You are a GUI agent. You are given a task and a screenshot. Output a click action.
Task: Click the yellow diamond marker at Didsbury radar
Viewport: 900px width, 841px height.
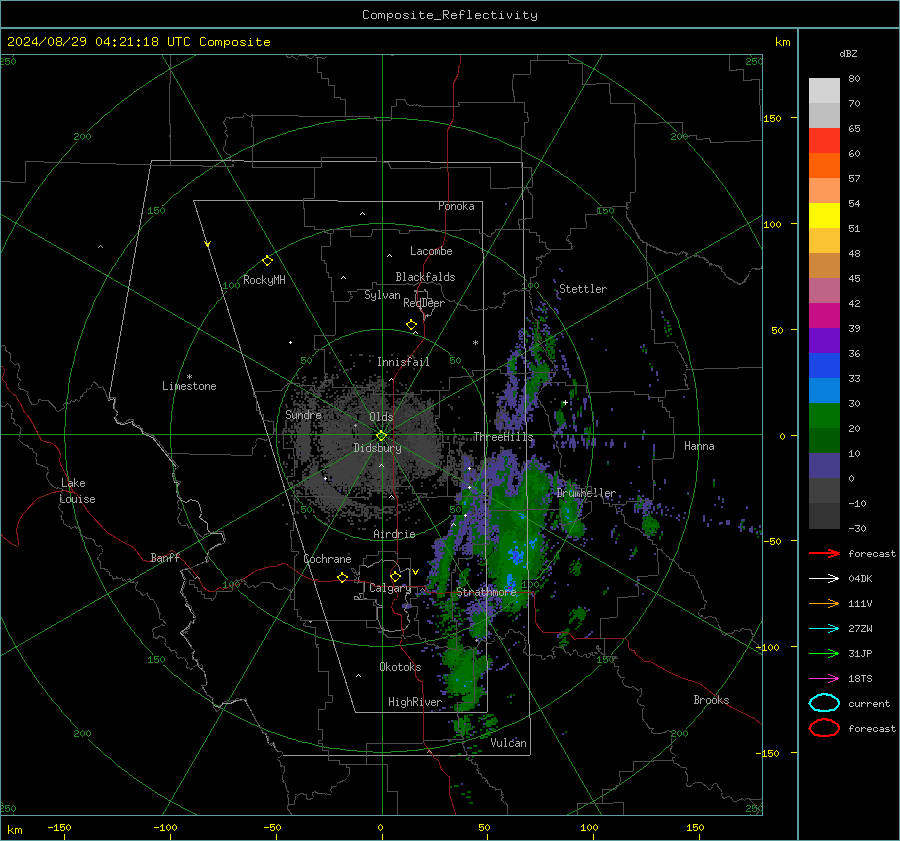381,436
